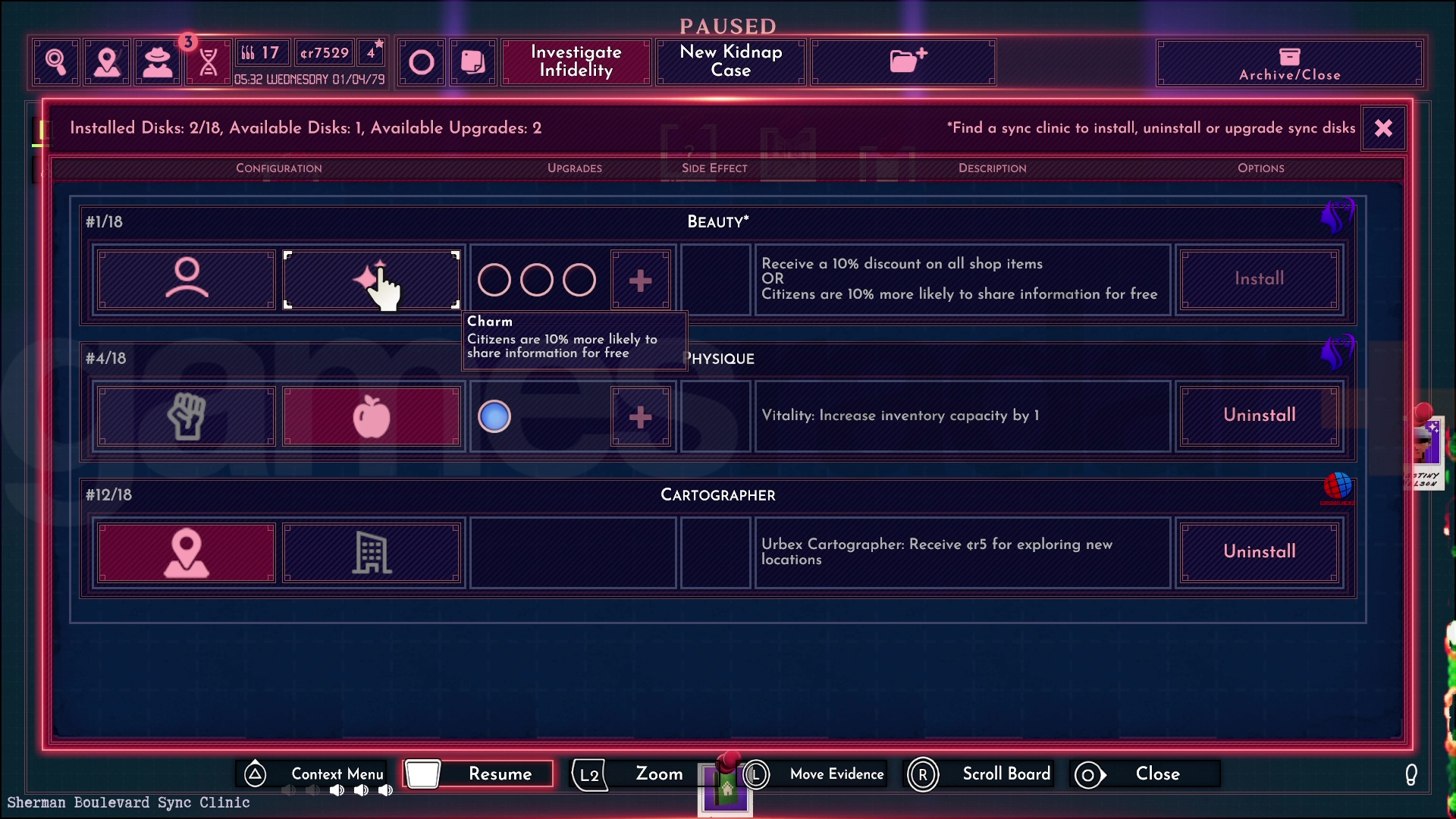Expand the Description column header
Screen dimensions: 1456x819
[x=991, y=168]
